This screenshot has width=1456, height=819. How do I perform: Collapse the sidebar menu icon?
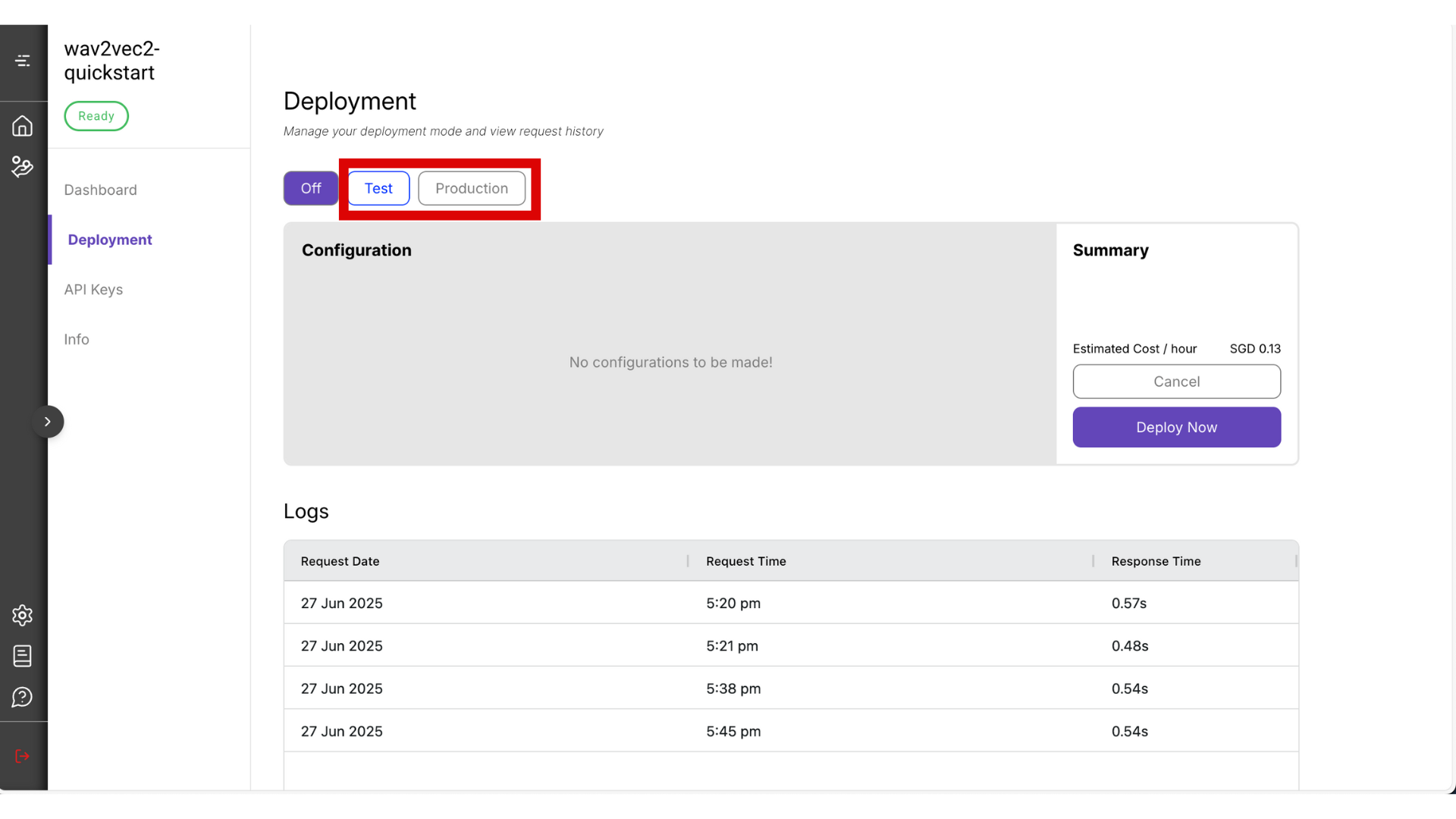pos(23,61)
